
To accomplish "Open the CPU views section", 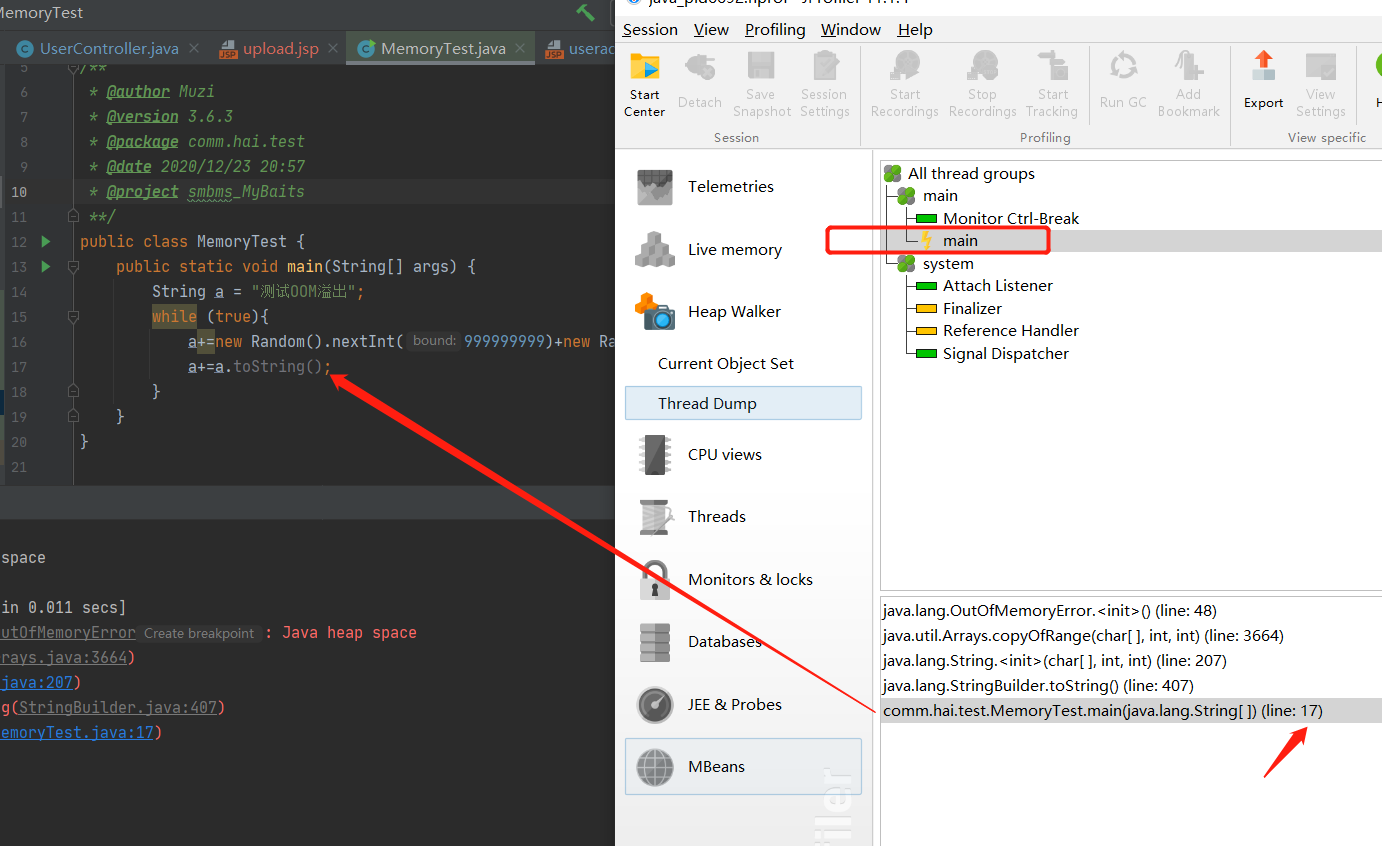I will 742,454.
